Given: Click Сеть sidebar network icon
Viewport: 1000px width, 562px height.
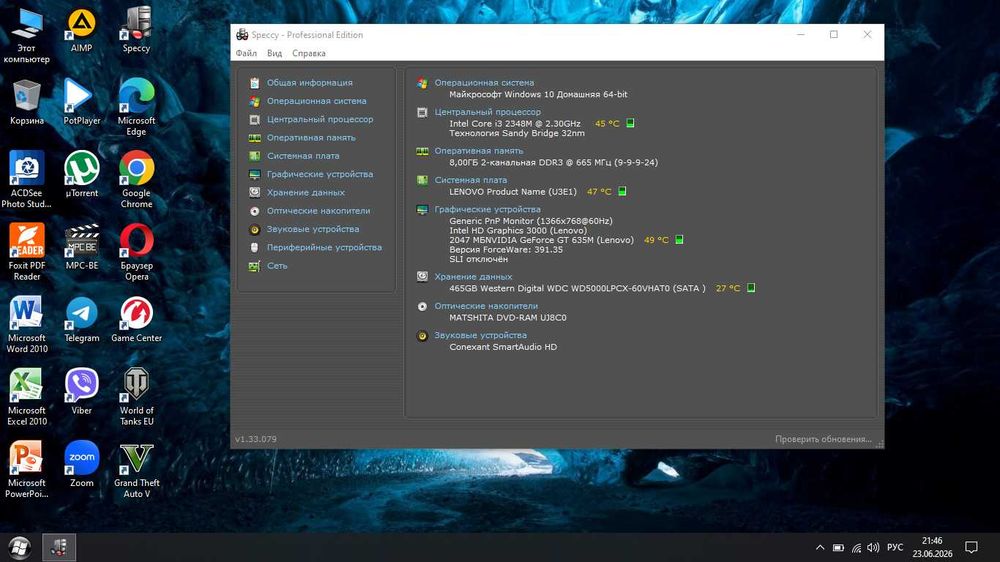Looking at the screenshot, I should click(x=254, y=266).
